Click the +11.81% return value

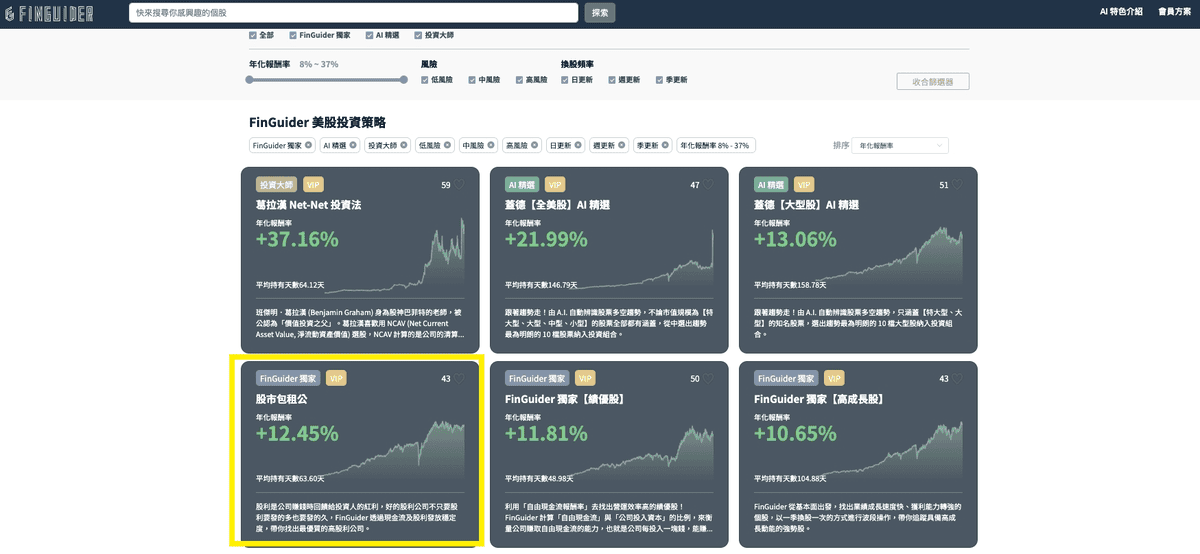pyautogui.click(x=545, y=434)
